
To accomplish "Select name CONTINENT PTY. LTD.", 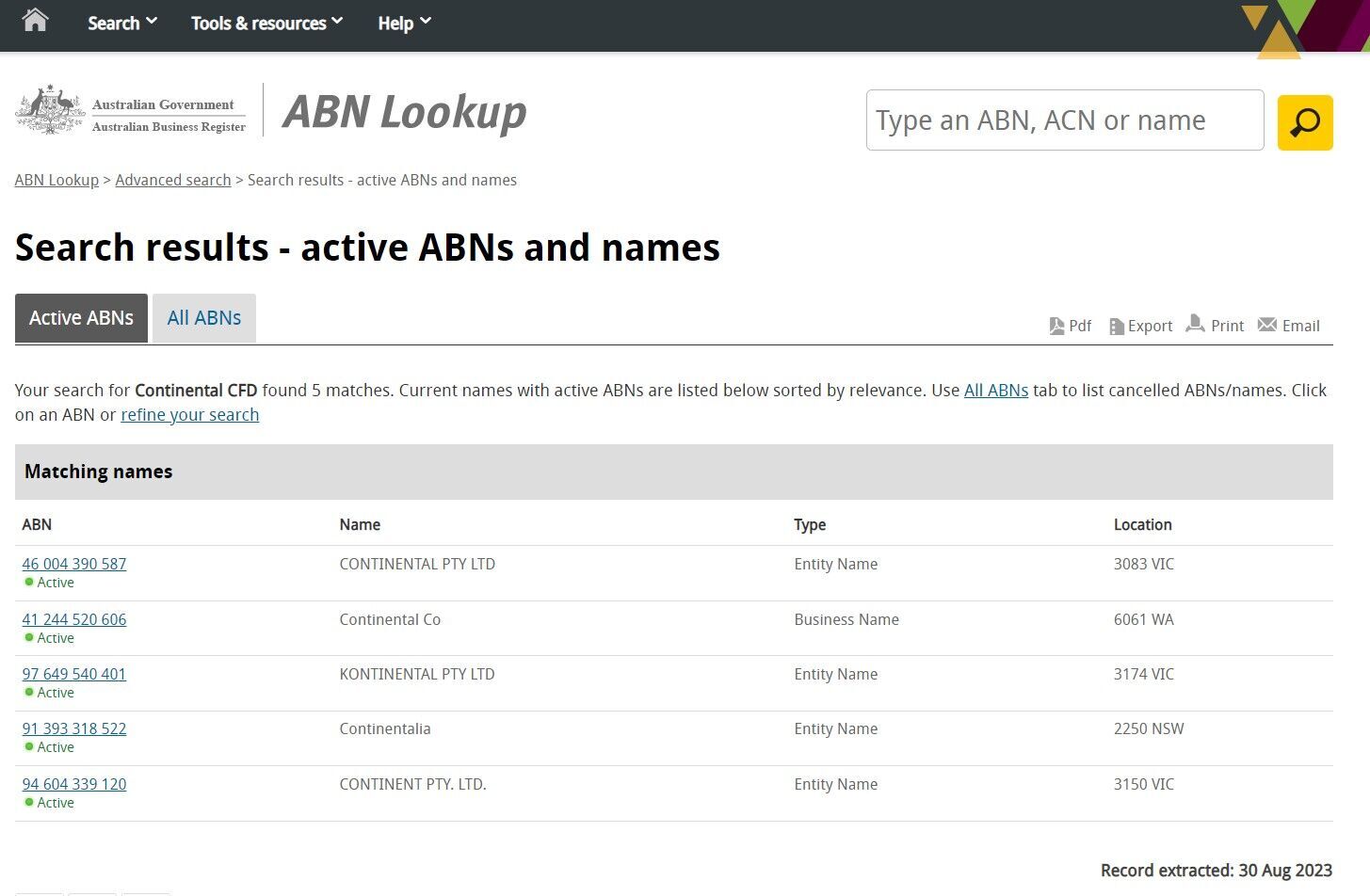I will tap(412, 784).
